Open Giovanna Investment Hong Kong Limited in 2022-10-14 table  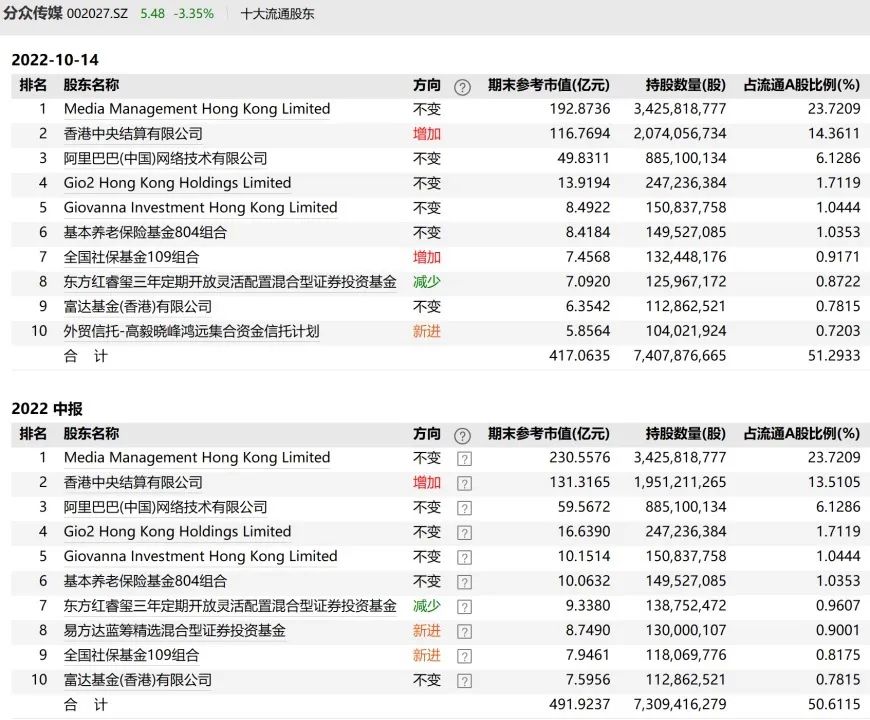tap(200, 207)
